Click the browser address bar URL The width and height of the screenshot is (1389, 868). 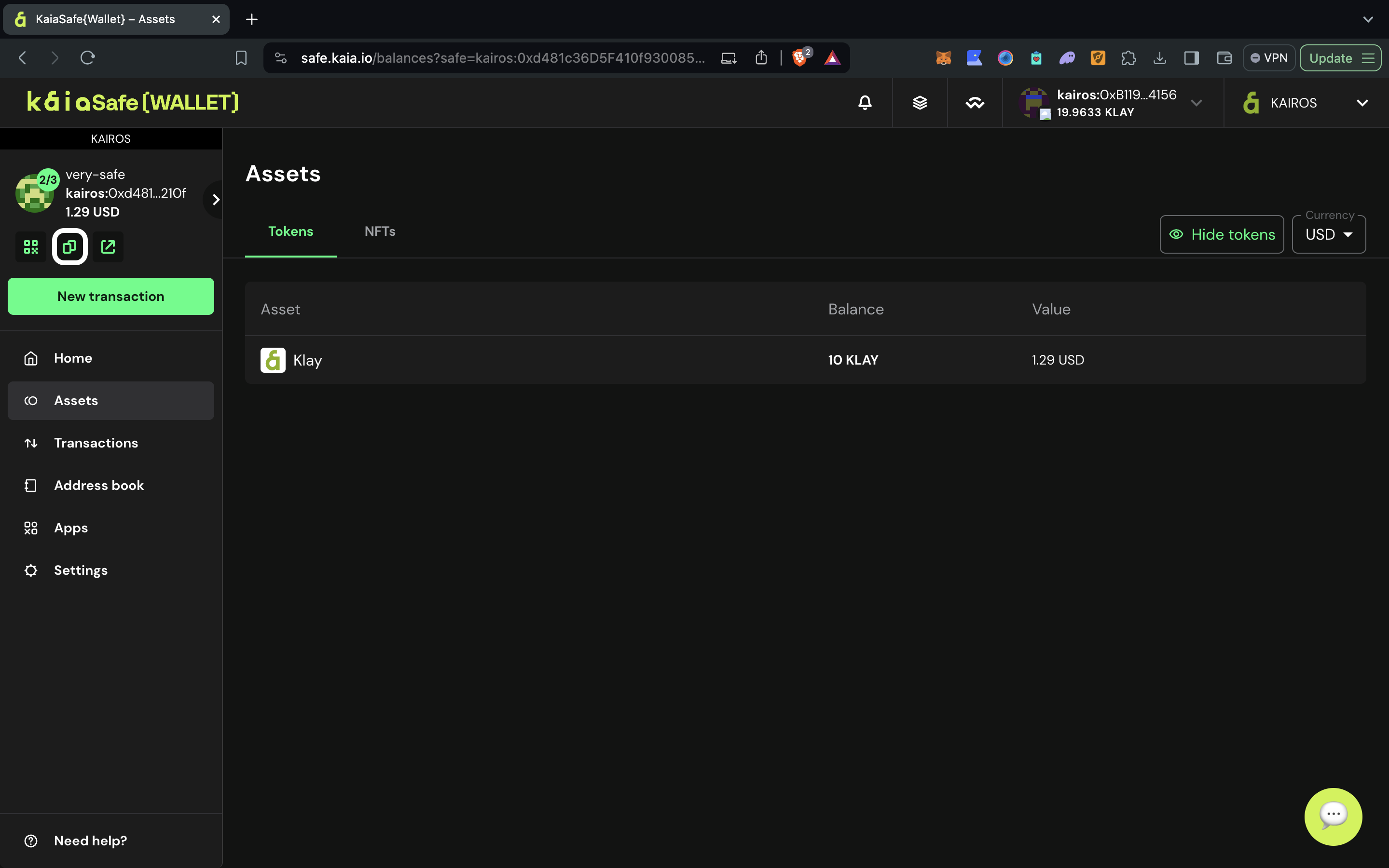point(502,58)
